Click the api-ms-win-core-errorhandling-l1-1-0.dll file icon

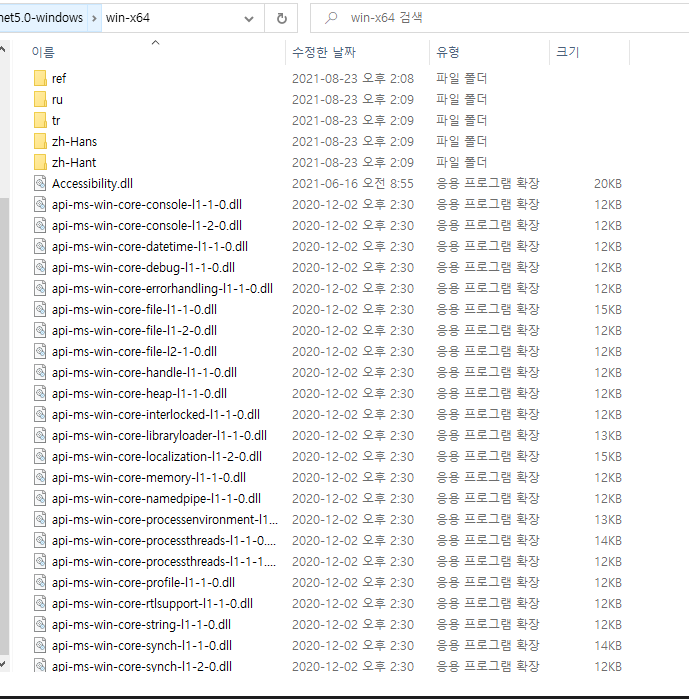[40, 288]
